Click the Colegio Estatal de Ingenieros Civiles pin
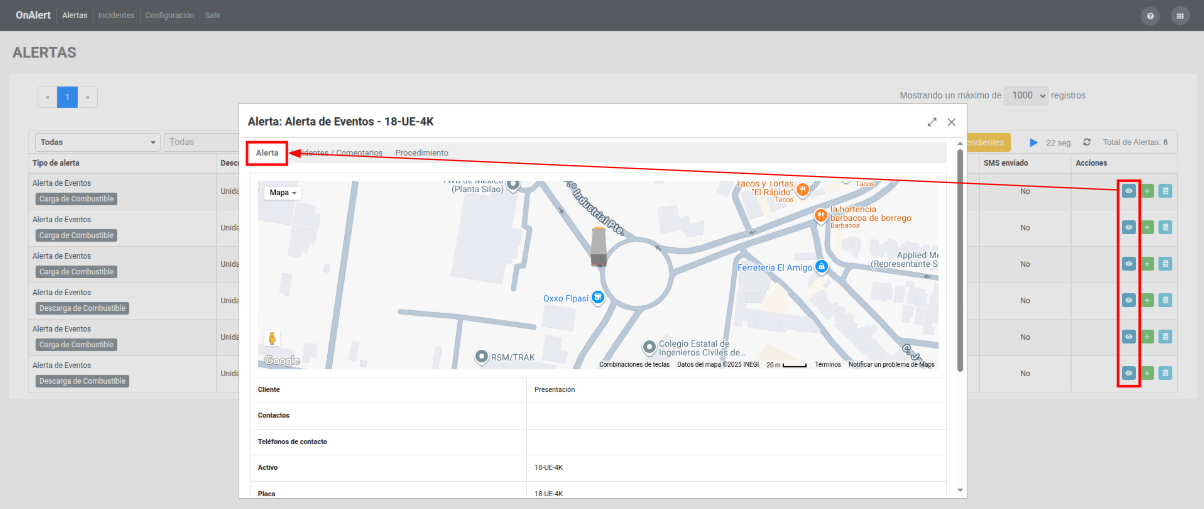Screen dimensions: 1204x509 click(649, 347)
